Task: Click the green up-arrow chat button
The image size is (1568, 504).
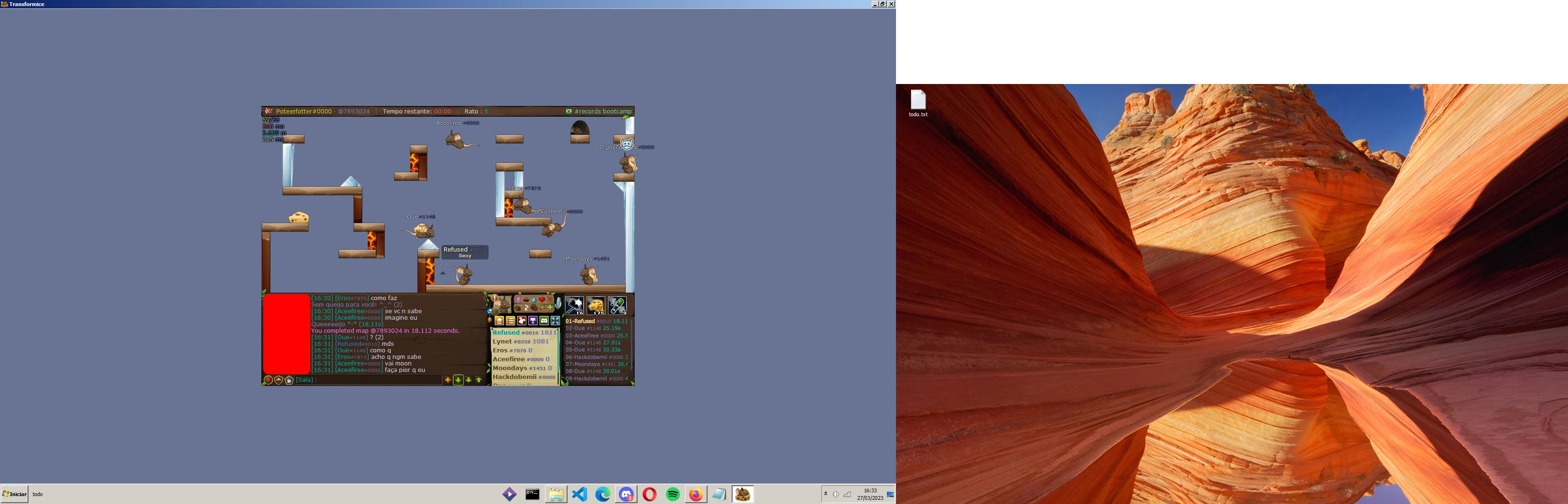Action: pyautogui.click(x=479, y=380)
